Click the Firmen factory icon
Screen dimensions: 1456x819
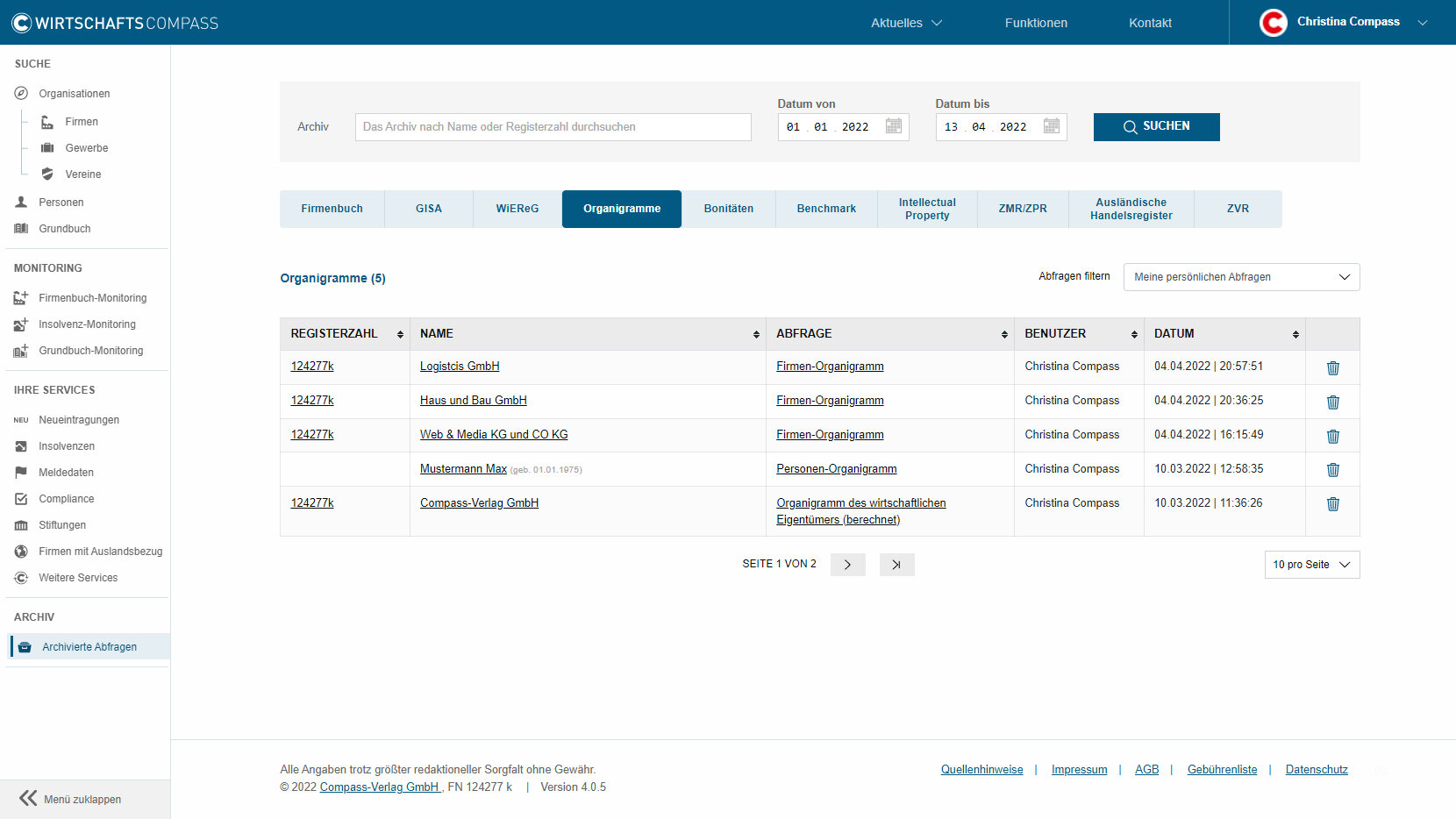click(x=47, y=122)
